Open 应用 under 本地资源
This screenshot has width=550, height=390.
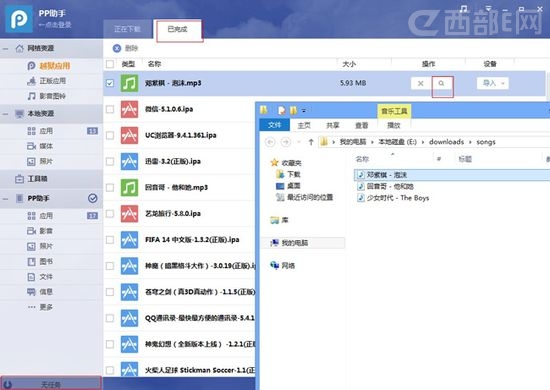click(40, 131)
